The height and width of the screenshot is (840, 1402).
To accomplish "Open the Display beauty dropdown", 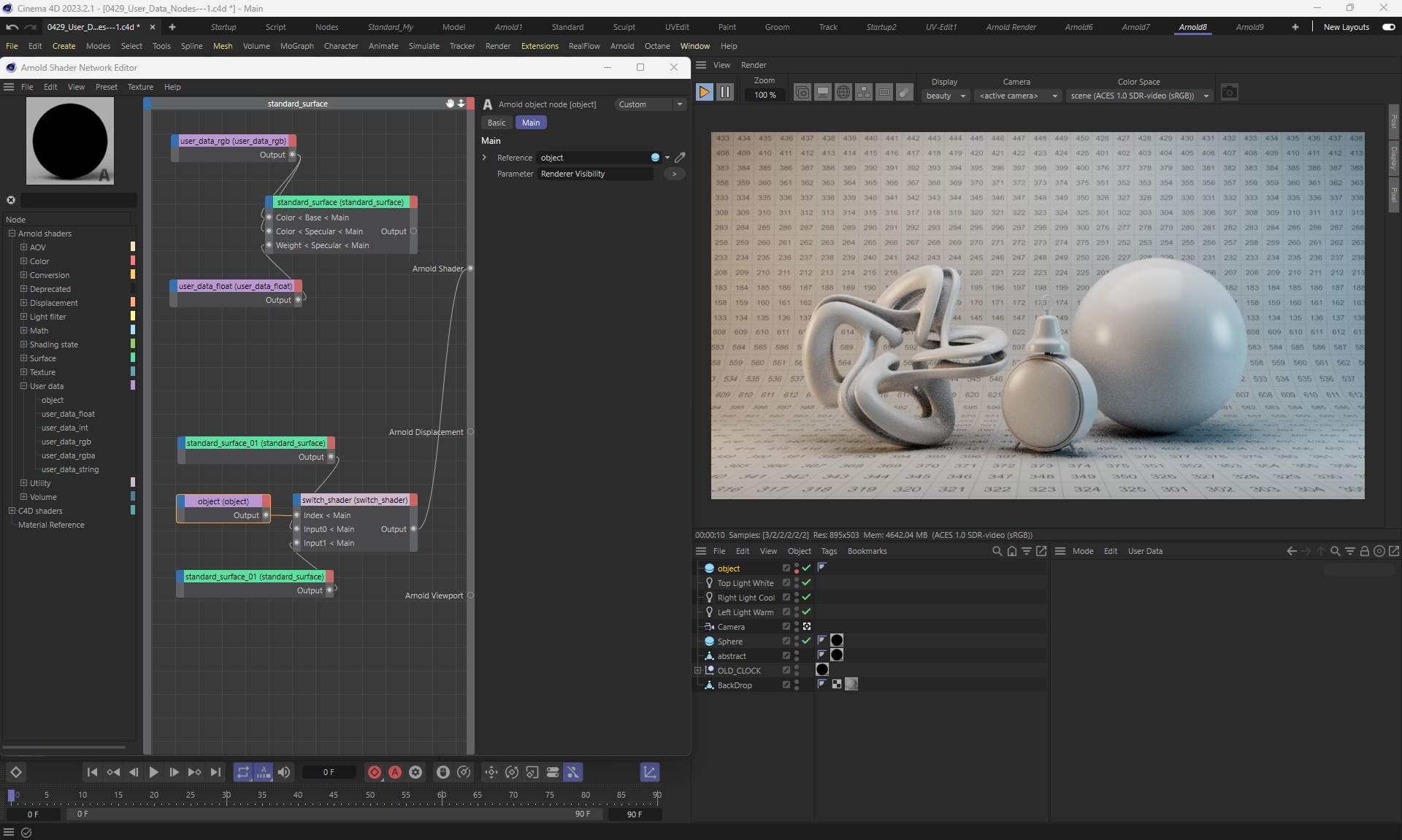I will [x=946, y=96].
